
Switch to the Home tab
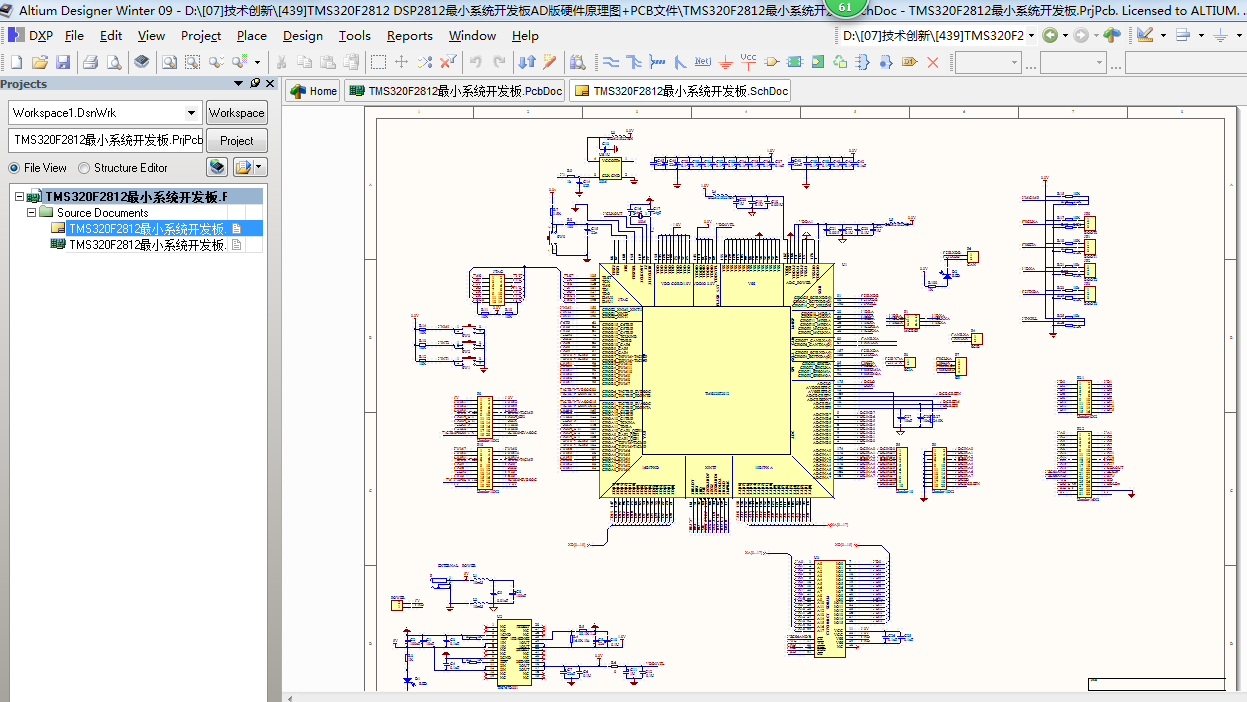pos(313,91)
